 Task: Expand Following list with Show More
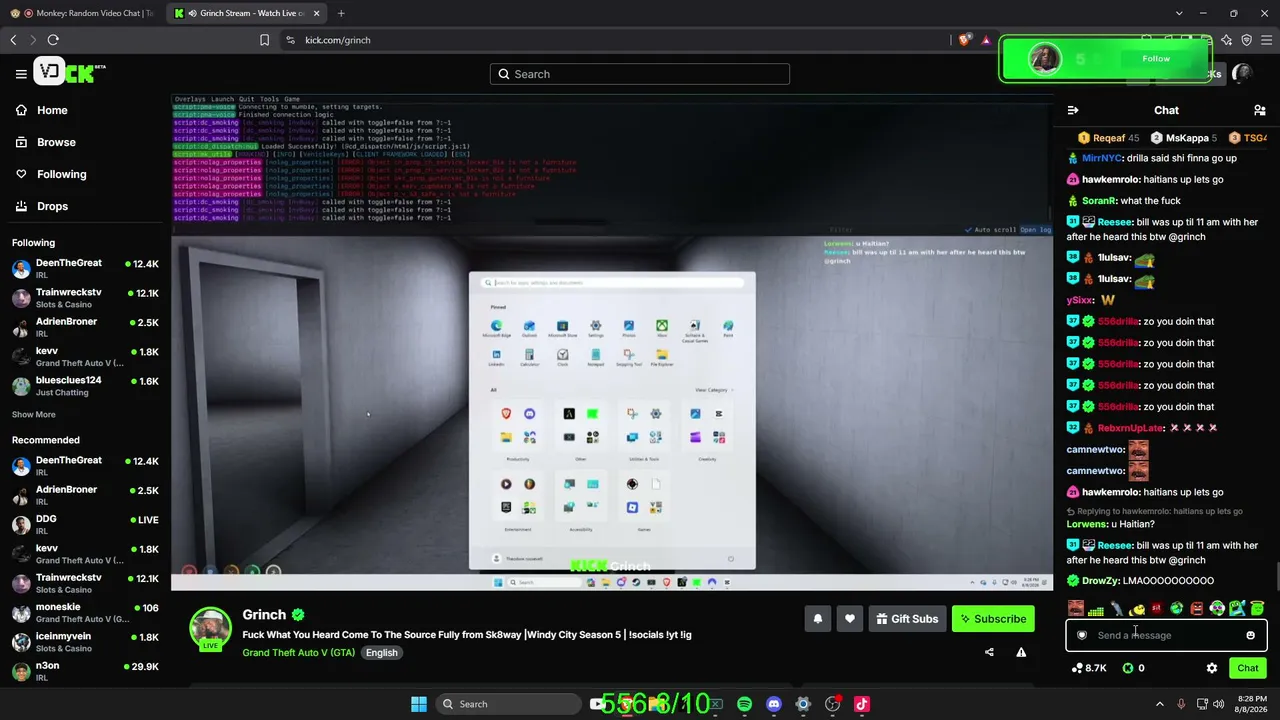pos(34,415)
